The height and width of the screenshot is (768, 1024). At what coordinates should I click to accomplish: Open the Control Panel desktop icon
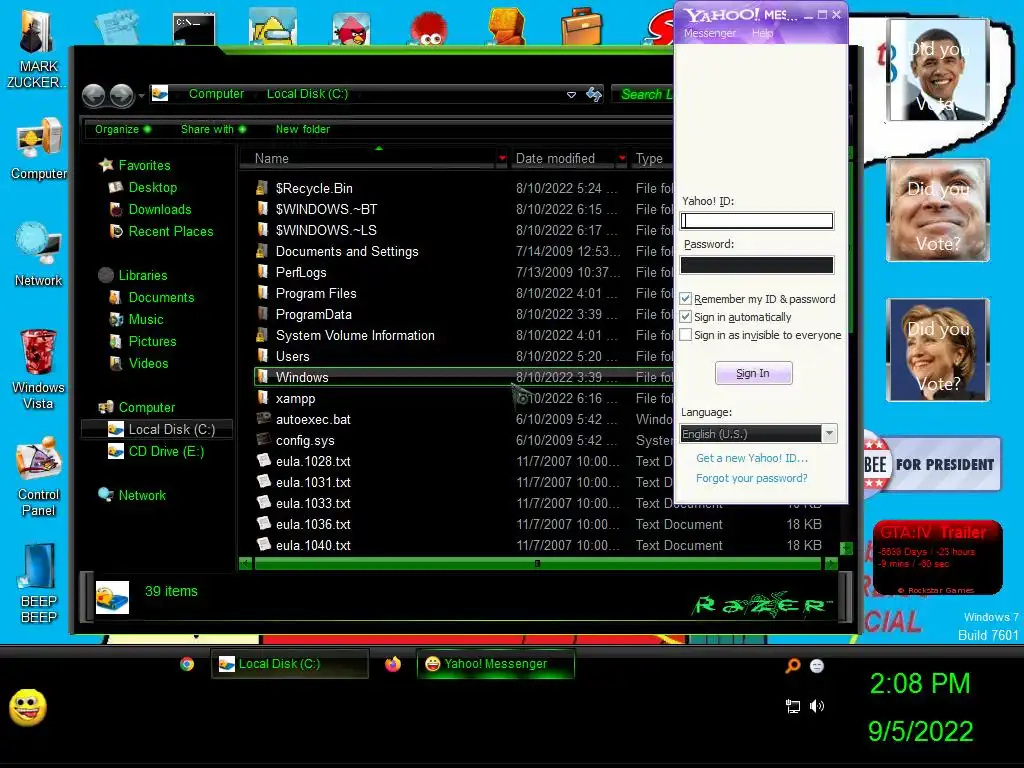[39, 477]
